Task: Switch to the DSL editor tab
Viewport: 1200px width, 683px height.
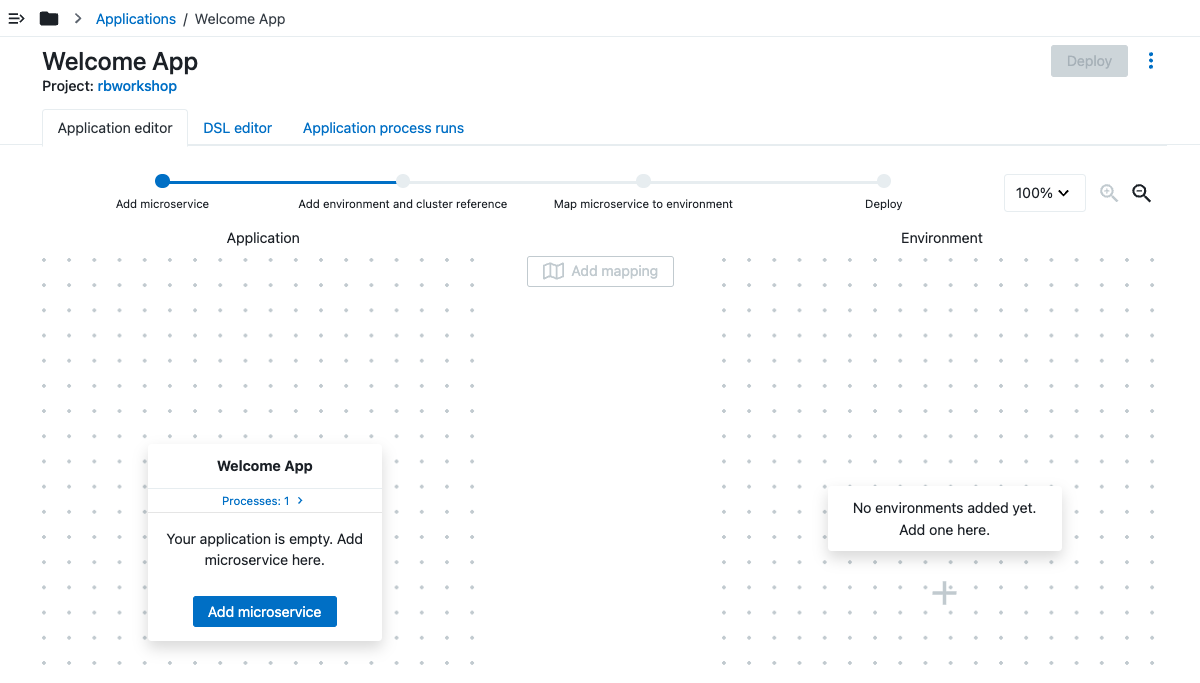Action: pyautogui.click(x=237, y=128)
